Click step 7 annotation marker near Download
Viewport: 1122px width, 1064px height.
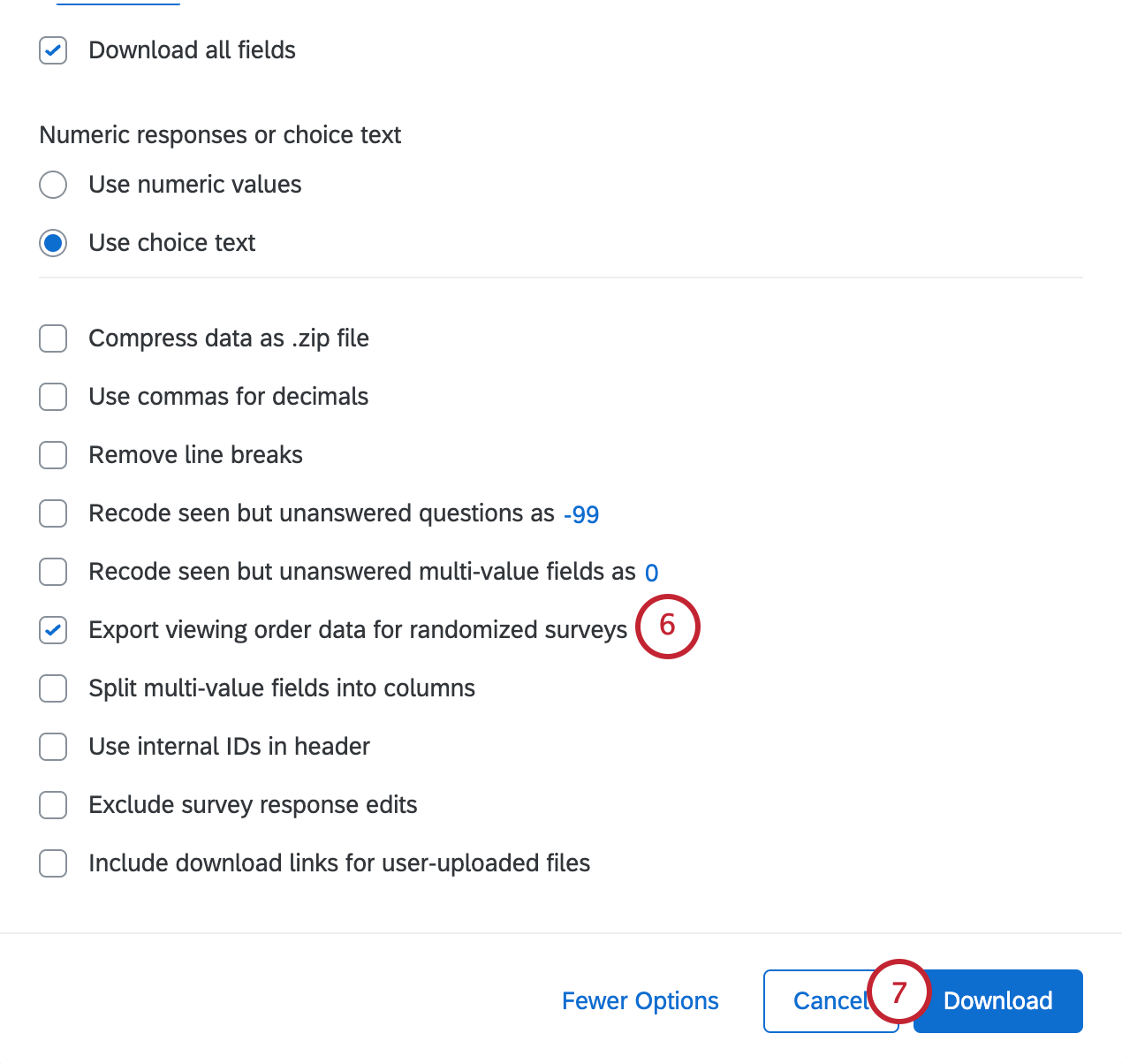pyautogui.click(x=898, y=993)
